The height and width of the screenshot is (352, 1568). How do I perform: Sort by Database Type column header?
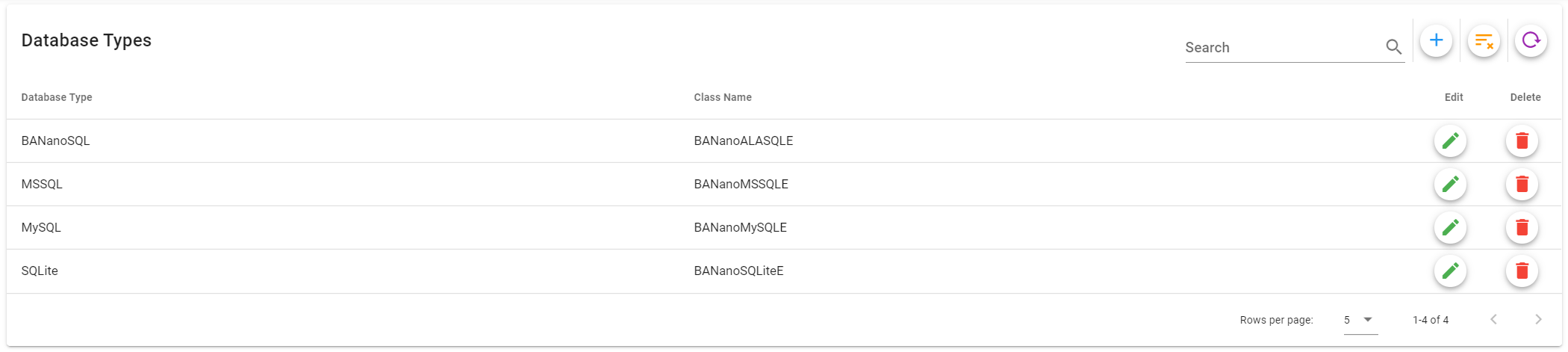[57, 97]
